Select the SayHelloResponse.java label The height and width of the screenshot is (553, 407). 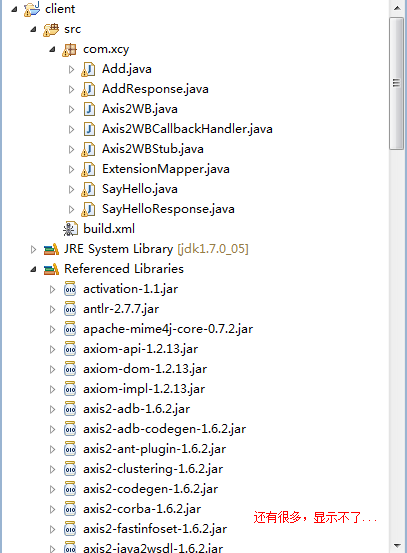point(168,209)
